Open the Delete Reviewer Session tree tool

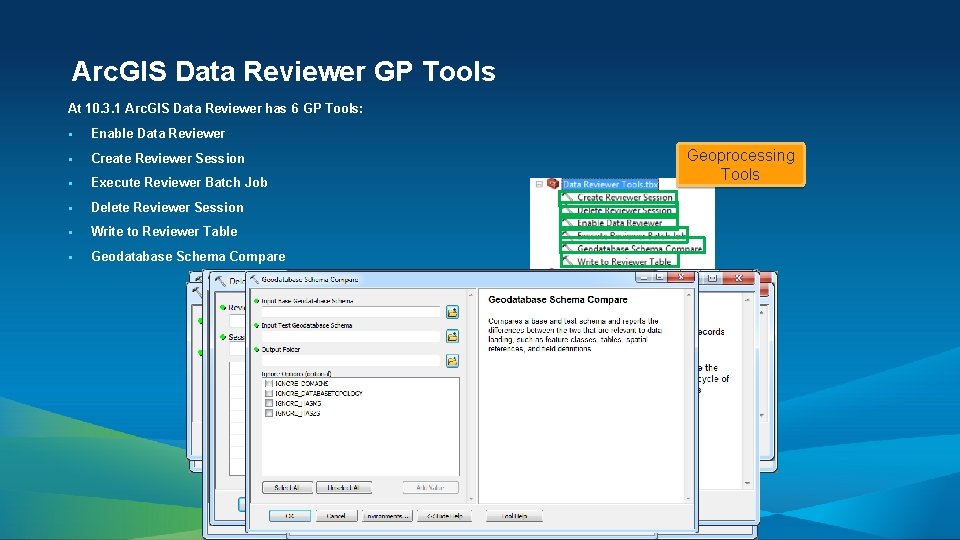pos(624,210)
